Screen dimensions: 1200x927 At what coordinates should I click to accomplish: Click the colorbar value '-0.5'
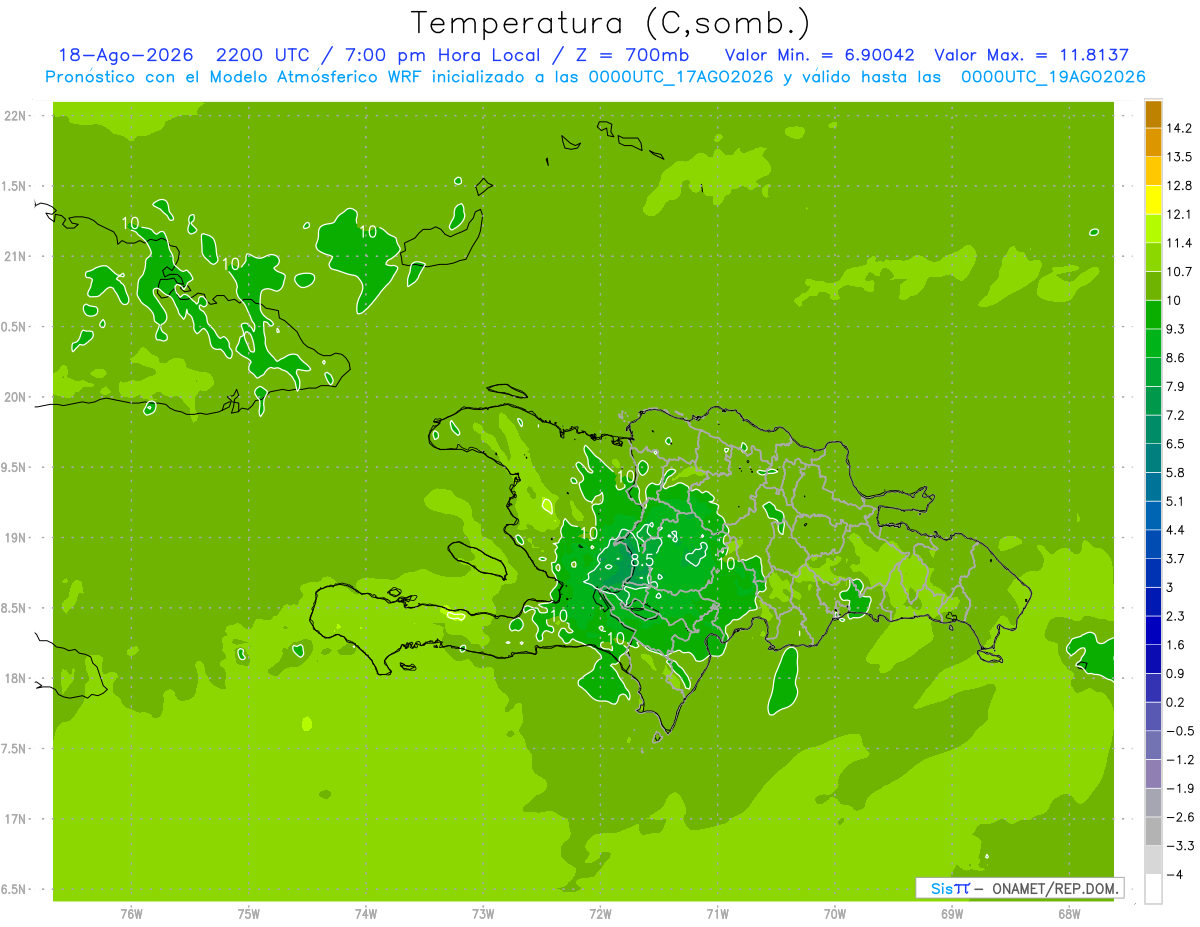pos(1180,731)
